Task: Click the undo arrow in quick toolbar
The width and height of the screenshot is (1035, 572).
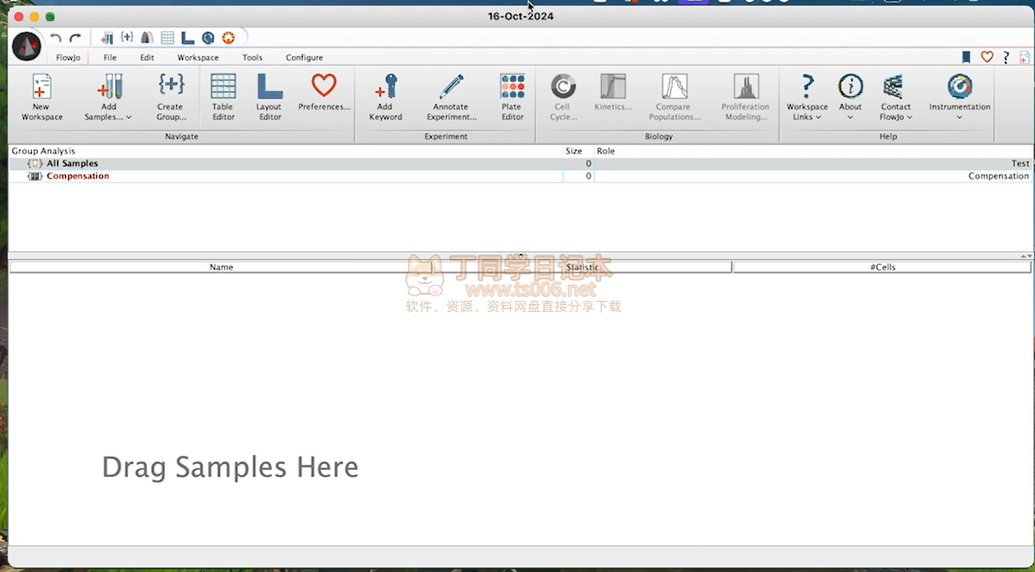Action: [56, 38]
